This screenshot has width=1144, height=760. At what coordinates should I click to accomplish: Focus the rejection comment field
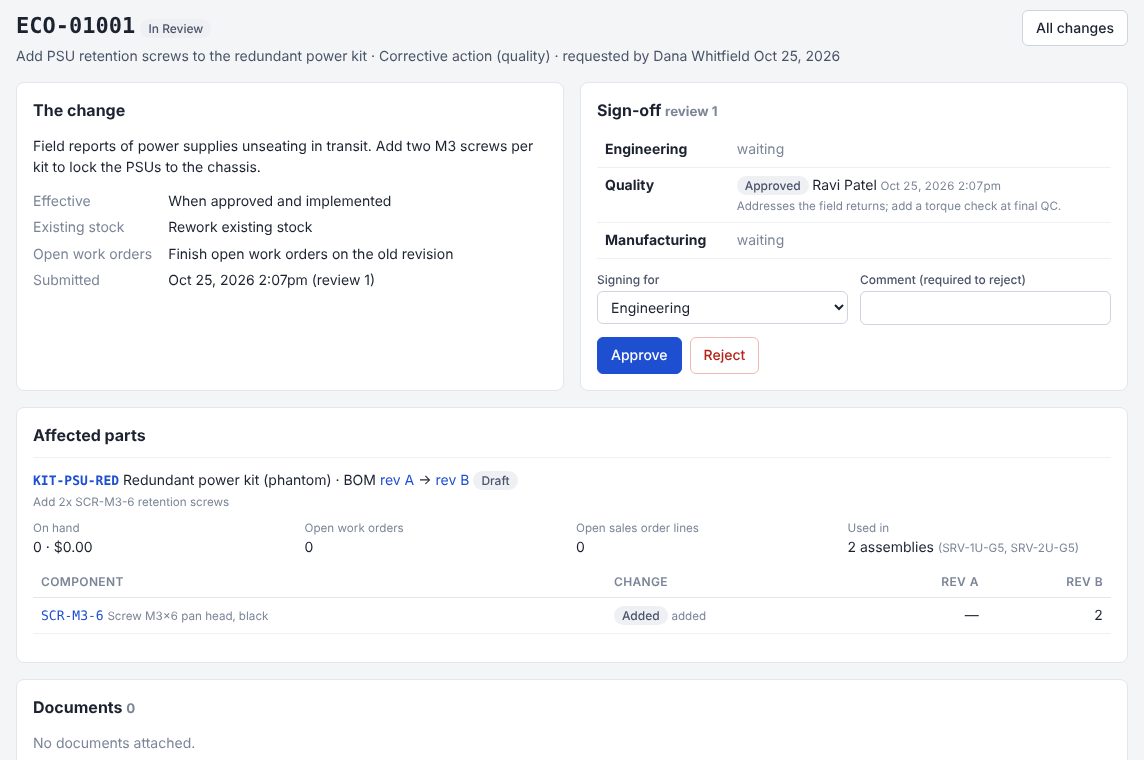pos(985,308)
